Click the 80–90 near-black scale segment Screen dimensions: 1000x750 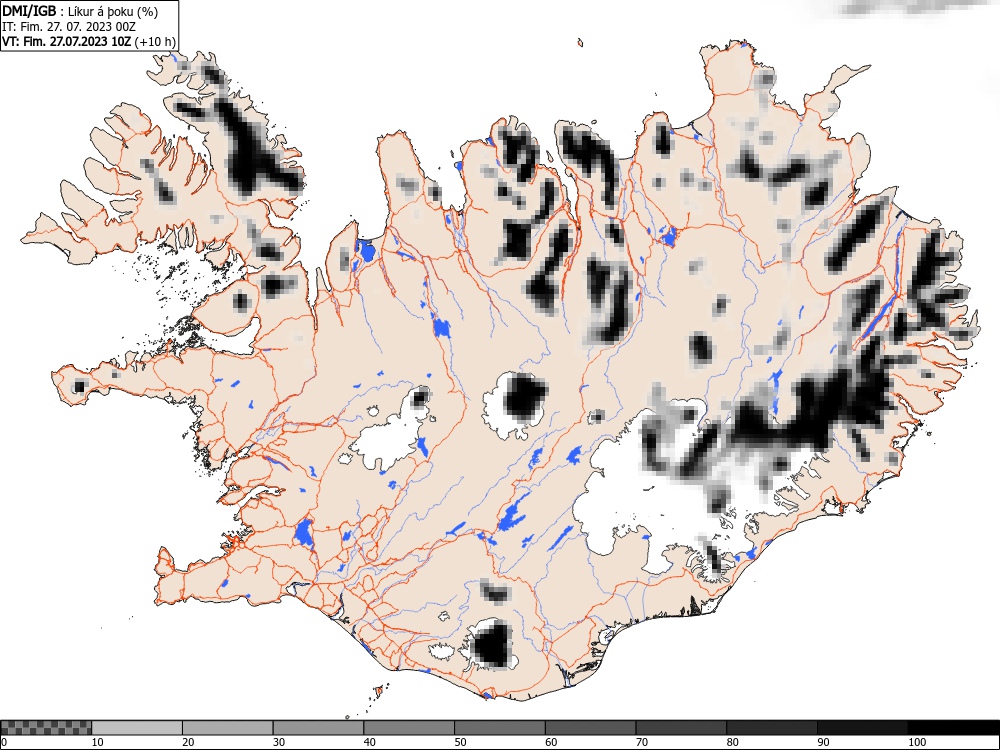click(771, 728)
